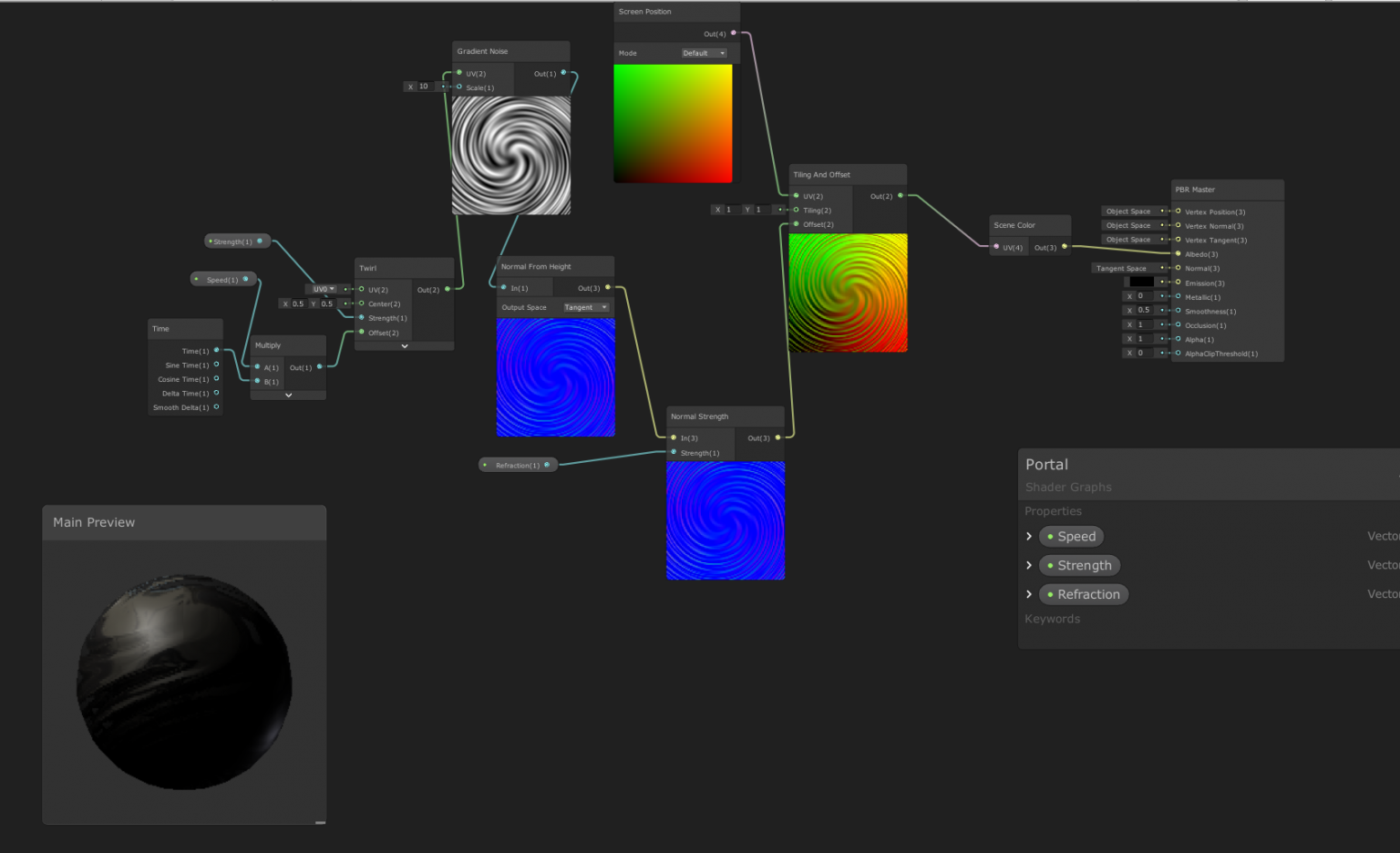Click the In(1) port on Normal From Height node

click(504, 286)
